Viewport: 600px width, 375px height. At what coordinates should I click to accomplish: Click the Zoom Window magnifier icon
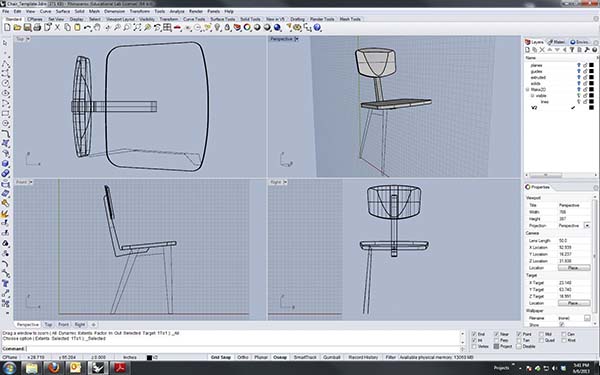tap(127, 28)
